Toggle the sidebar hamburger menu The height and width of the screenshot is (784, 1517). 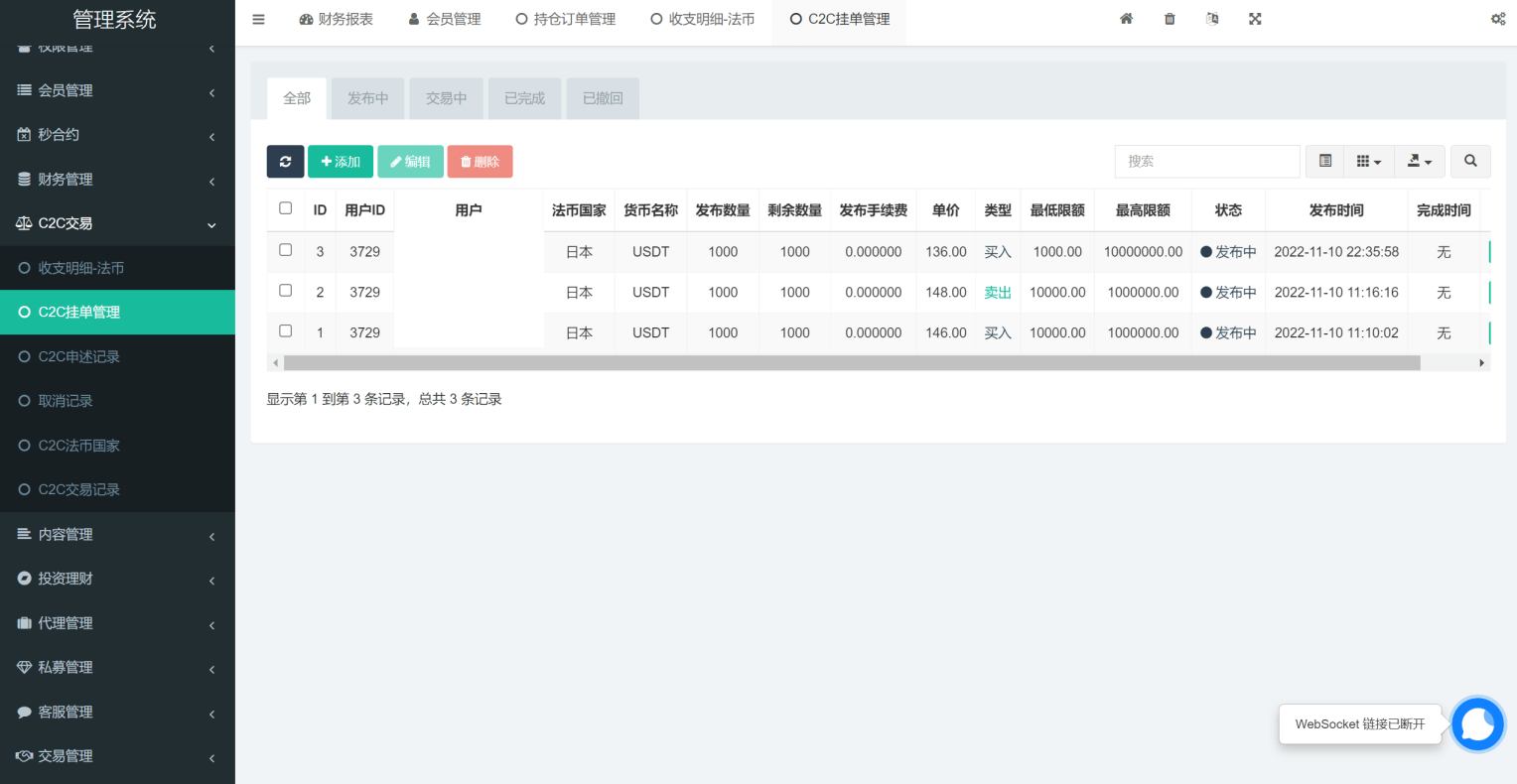pos(258,19)
